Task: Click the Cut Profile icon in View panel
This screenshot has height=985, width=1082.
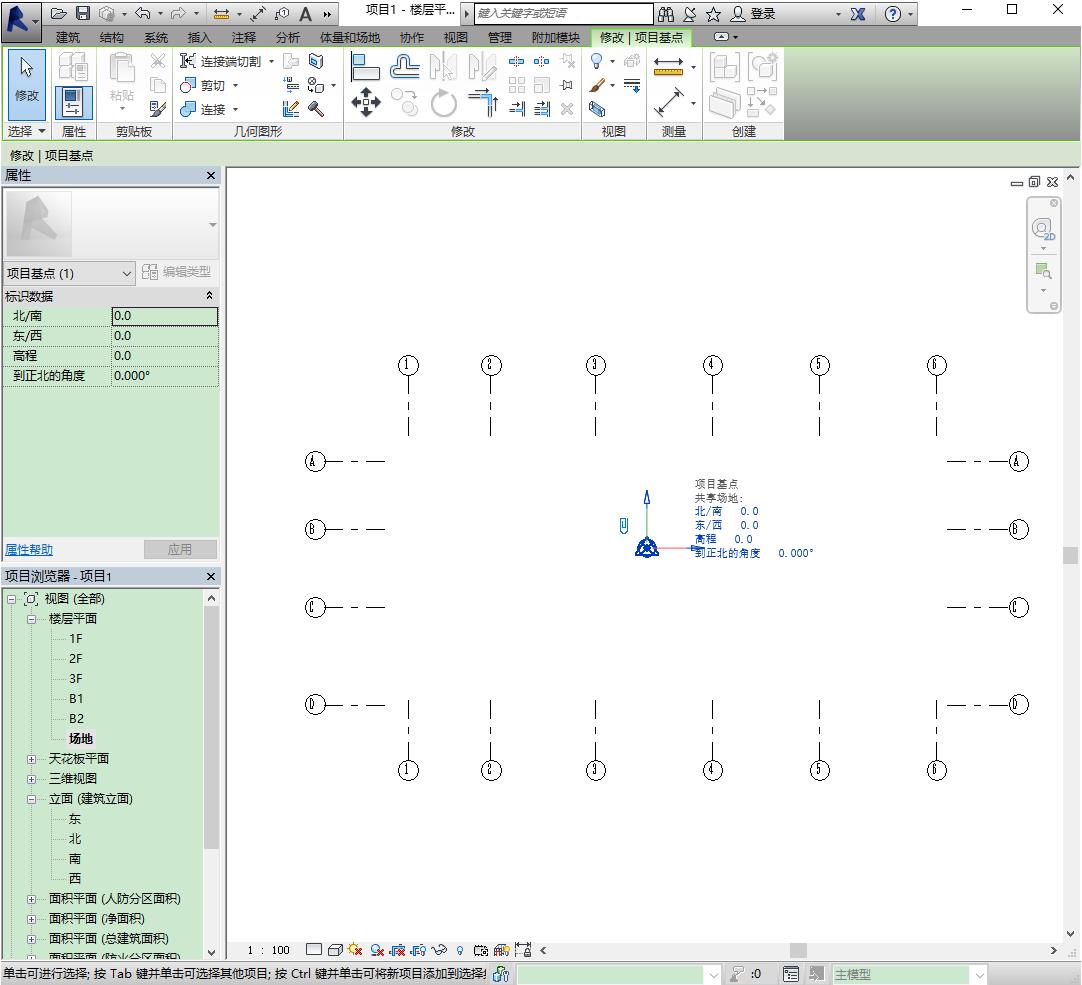Action: tap(598, 108)
